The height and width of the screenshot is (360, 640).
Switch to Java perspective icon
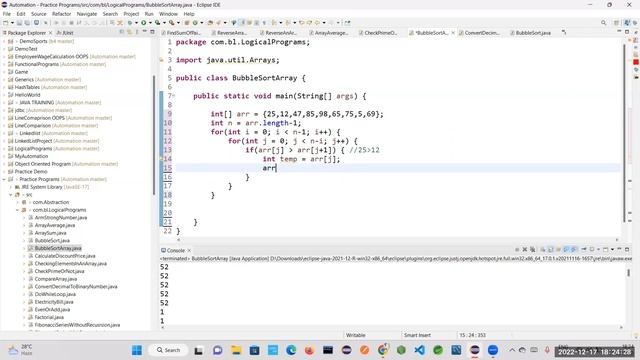coord(627,23)
